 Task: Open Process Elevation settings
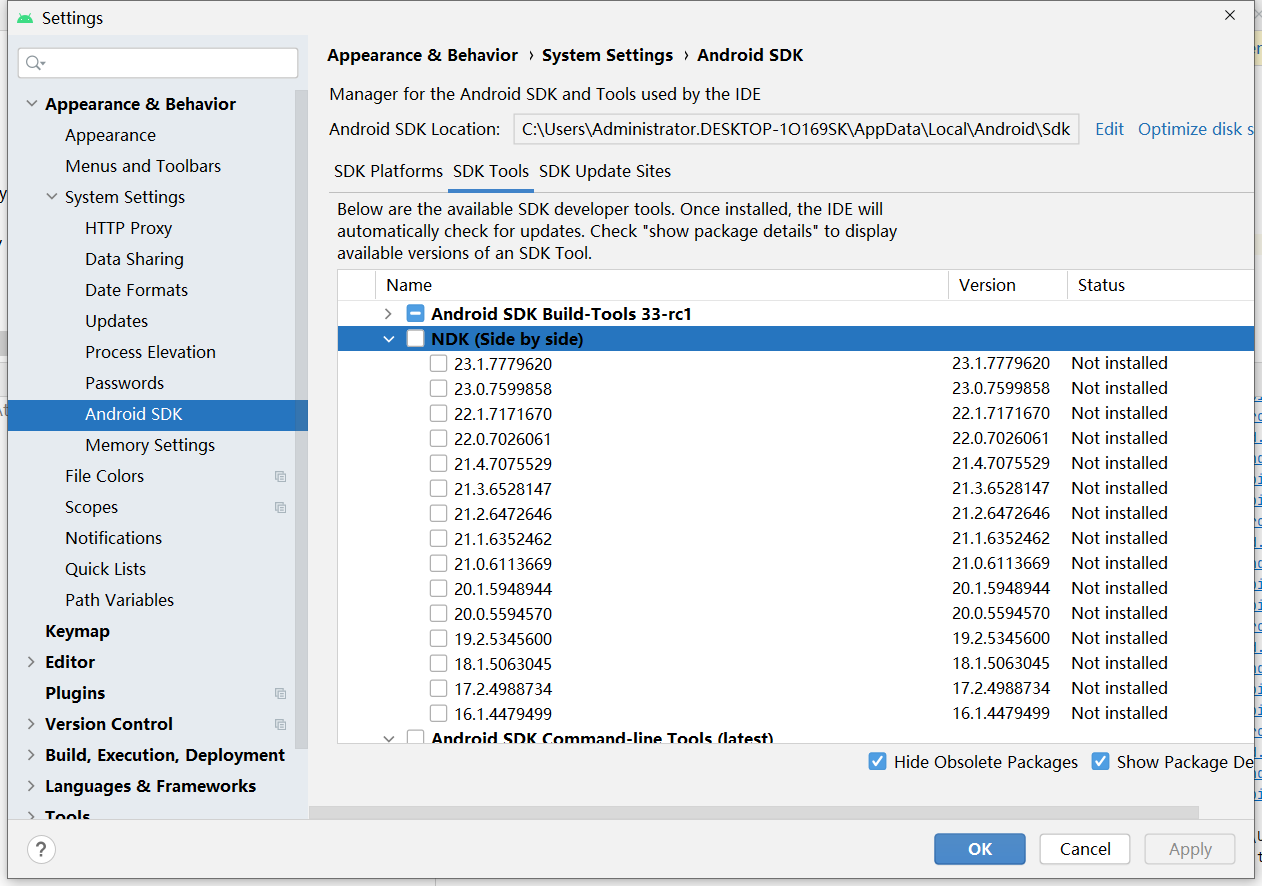(x=150, y=352)
